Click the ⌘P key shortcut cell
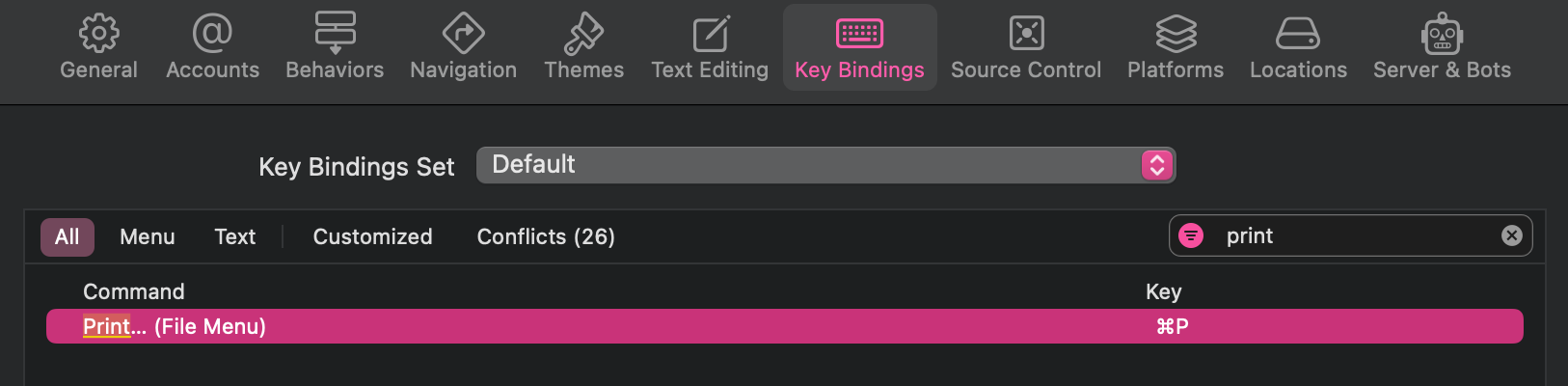The image size is (1568, 386). tap(1172, 327)
